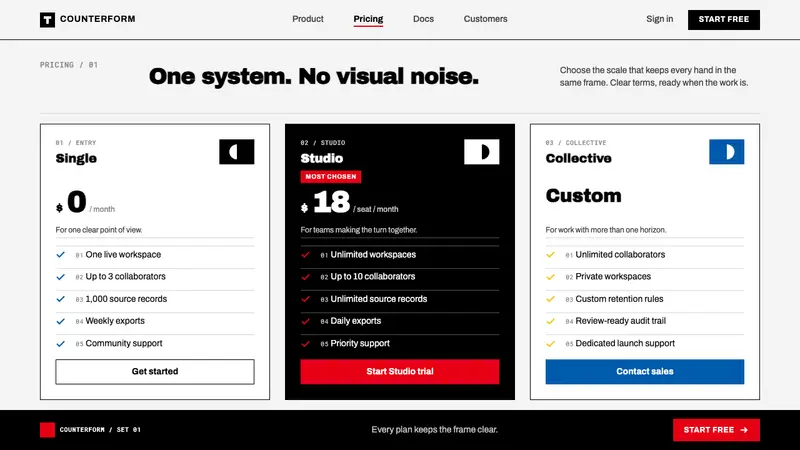Click the checkmark beside 1,000 source records
This screenshot has width=800, height=450.
[x=61, y=299]
